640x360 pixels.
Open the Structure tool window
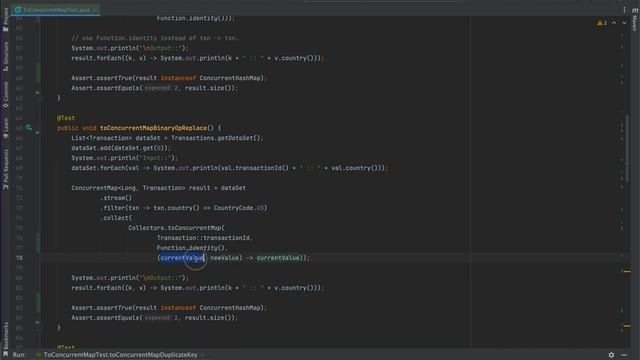coord(5,56)
